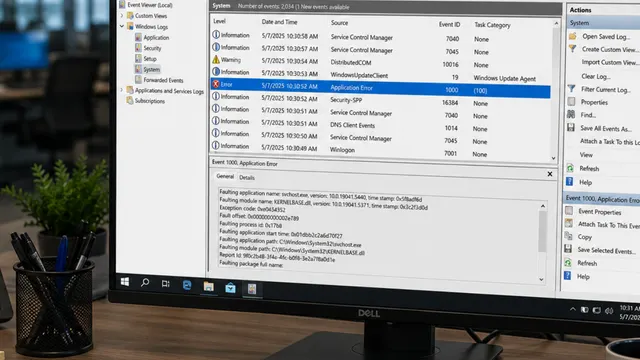The width and height of the screenshot is (640, 360).
Task: Select the DNS Client Events row
Action: coord(380,125)
